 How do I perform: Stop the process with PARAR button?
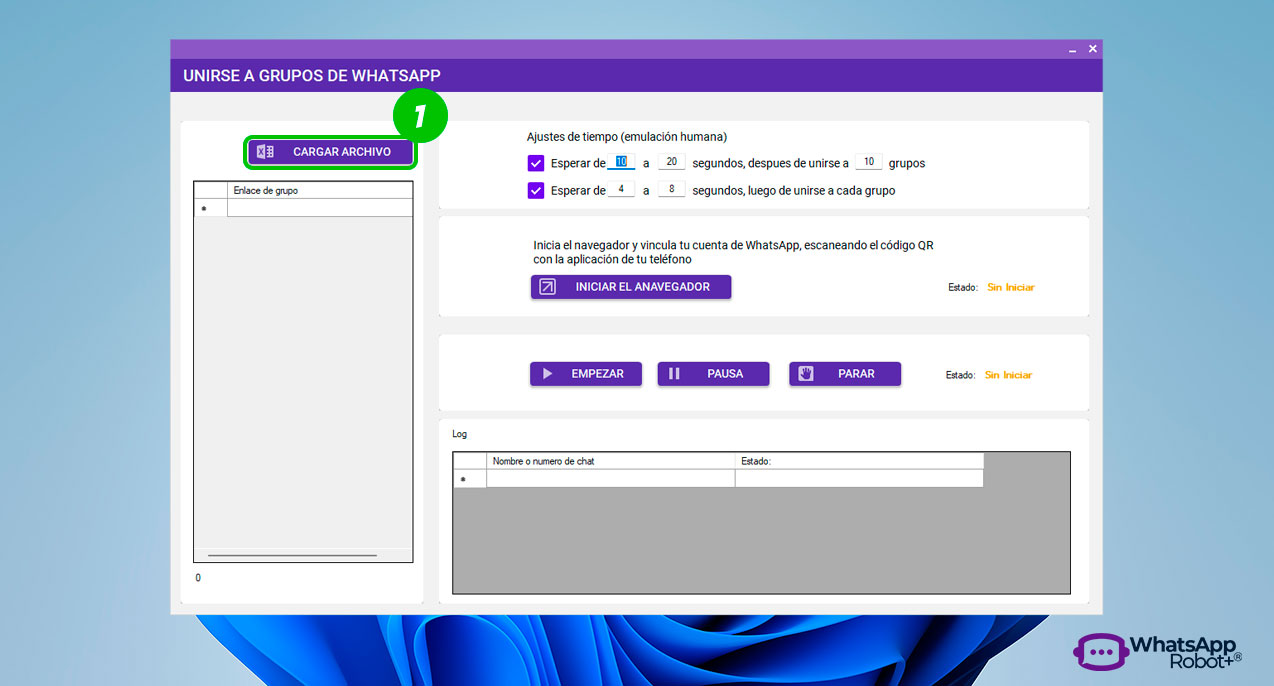[845, 374]
